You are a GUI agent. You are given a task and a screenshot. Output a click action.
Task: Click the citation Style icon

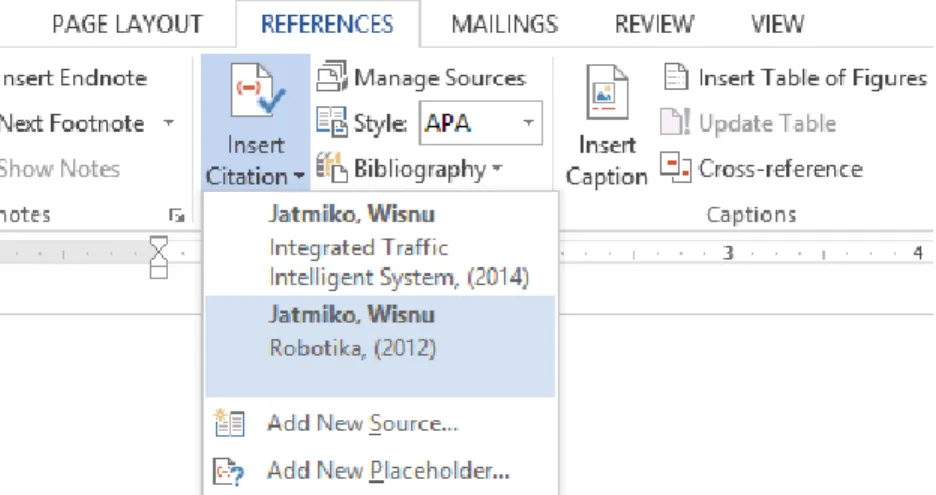pyautogui.click(x=332, y=122)
